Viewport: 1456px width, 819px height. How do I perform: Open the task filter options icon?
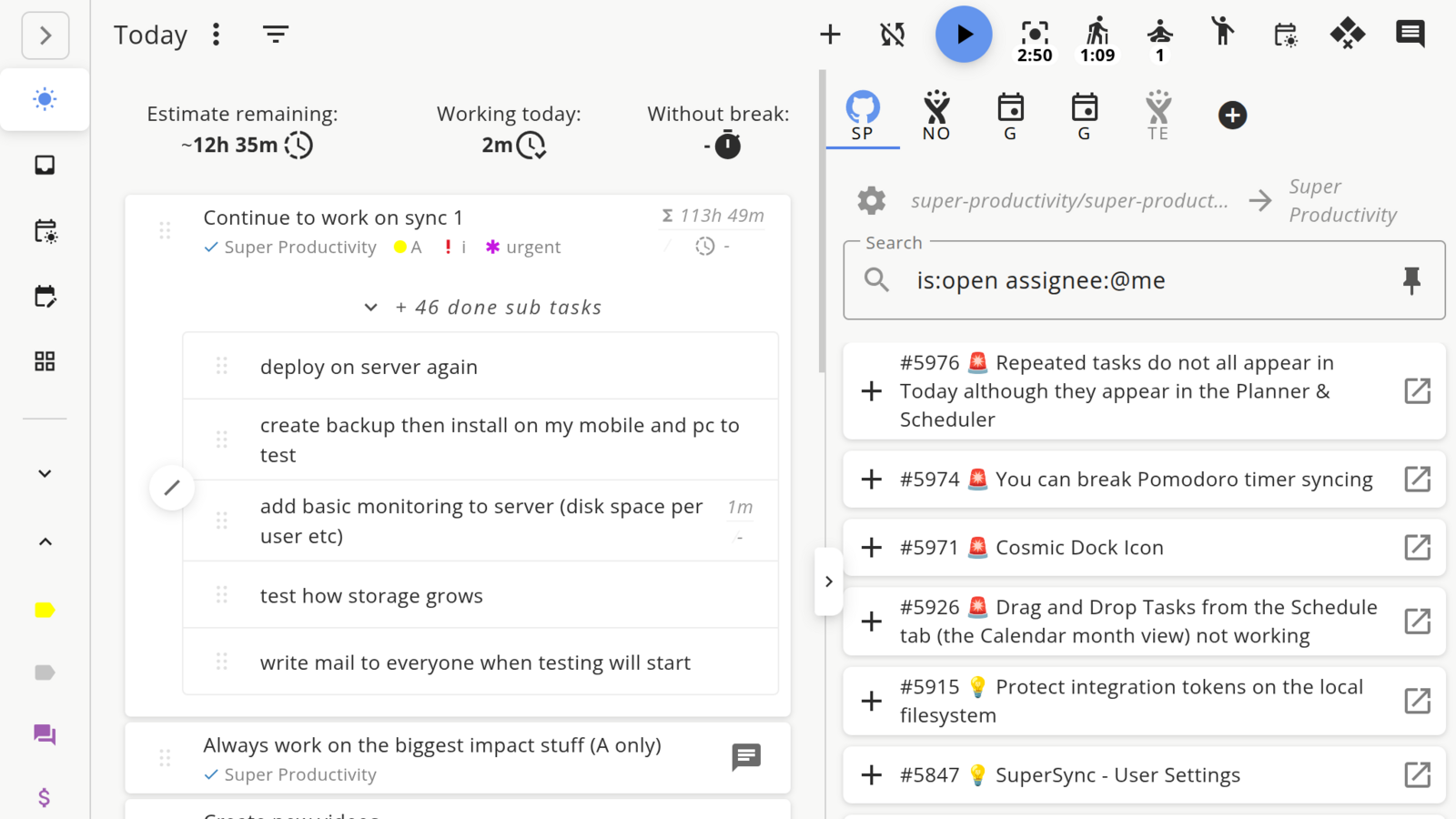(x=276, y=35)
